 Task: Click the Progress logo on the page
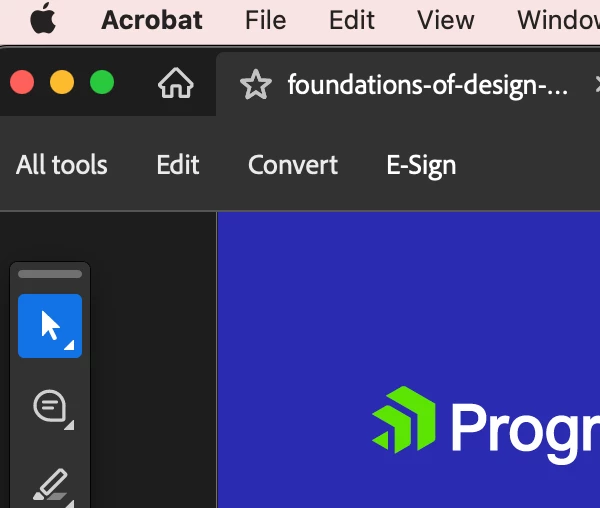(486, 425)
